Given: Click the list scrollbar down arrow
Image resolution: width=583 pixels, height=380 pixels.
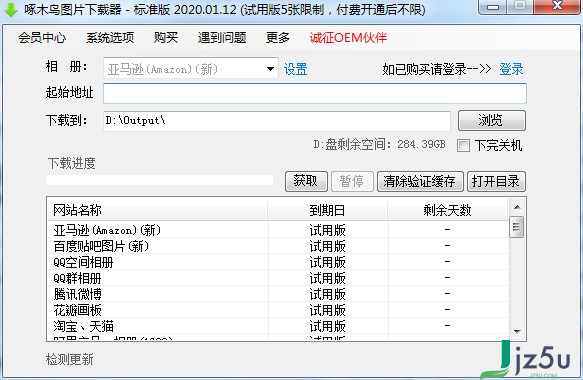Looking at the screenshot, I should tap(517, 331).
